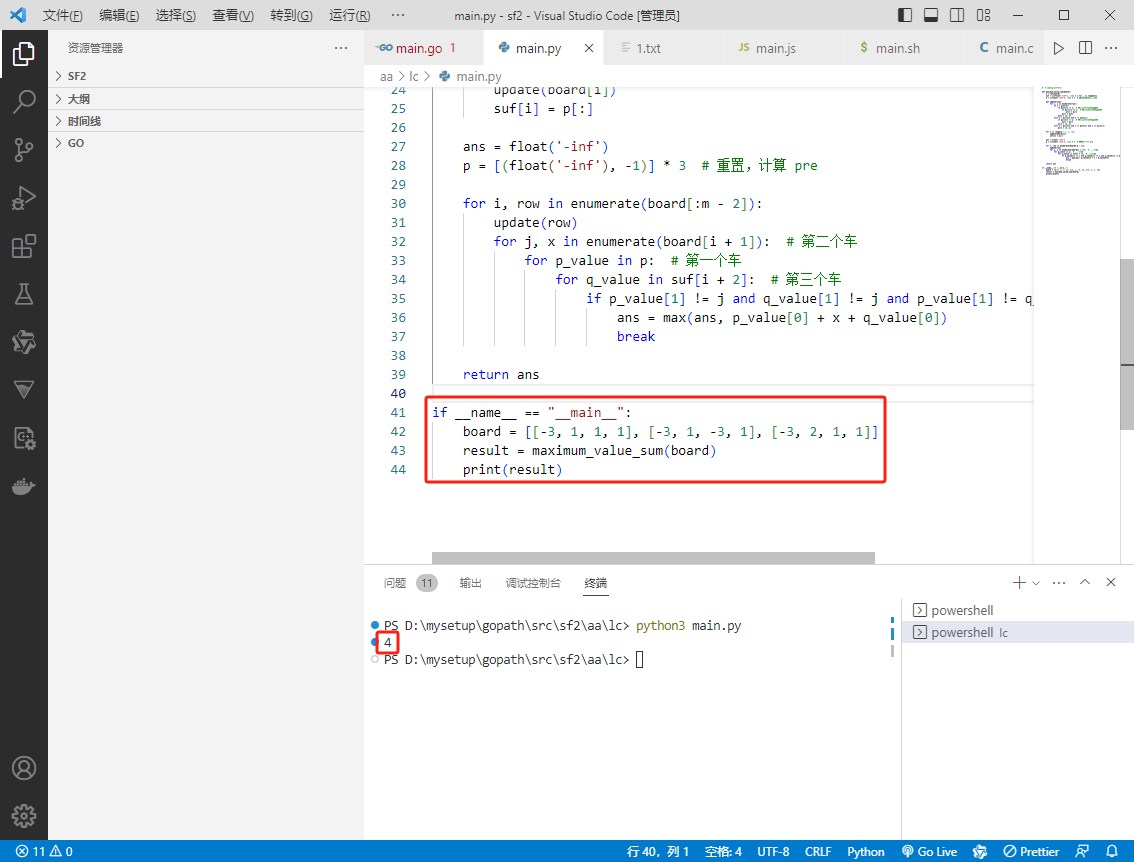Viewport: 1134px width, 862px height.
Task: Open the 编辑 menu
Action: [119, 15]
